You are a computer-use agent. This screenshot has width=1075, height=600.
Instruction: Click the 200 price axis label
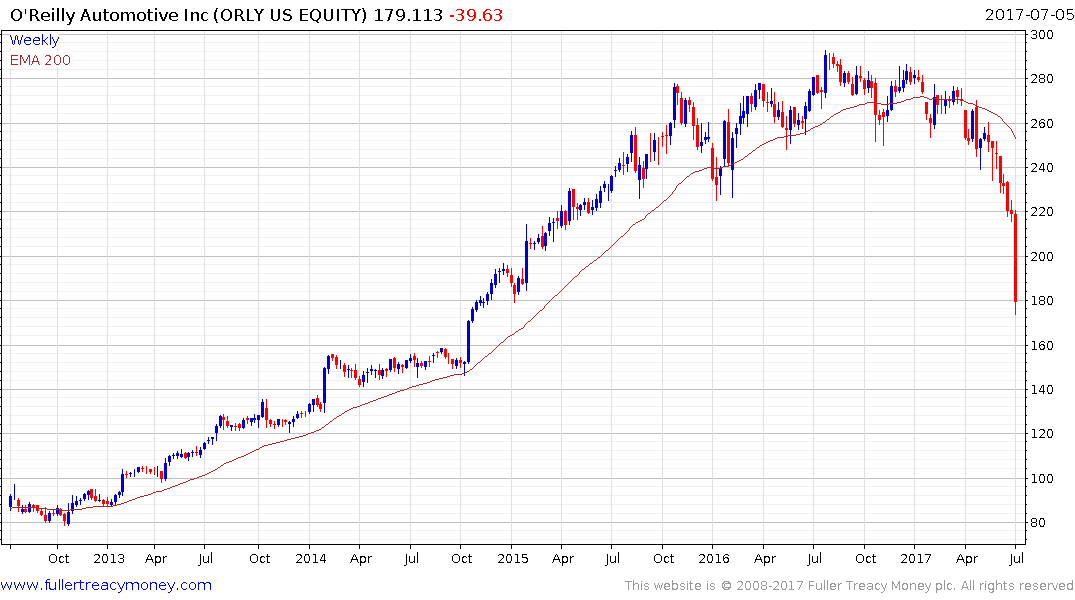tap(1042, 256)
